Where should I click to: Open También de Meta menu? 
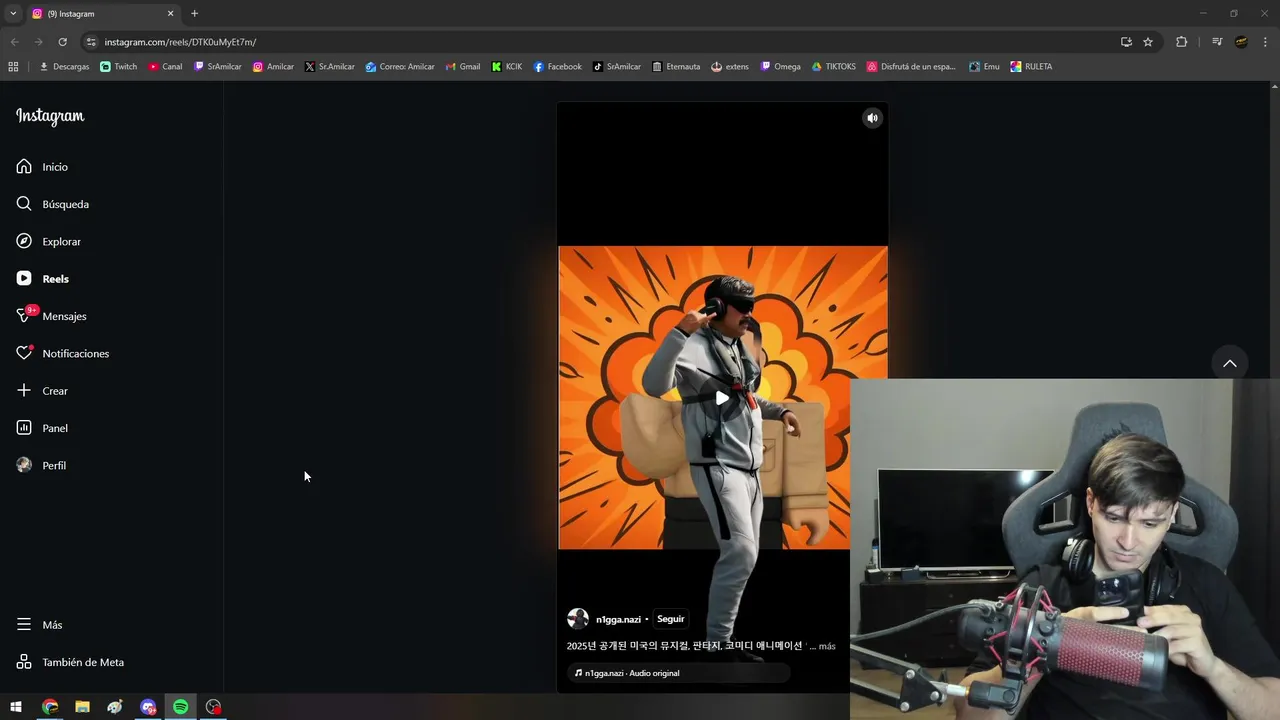[x=70, y=662]
